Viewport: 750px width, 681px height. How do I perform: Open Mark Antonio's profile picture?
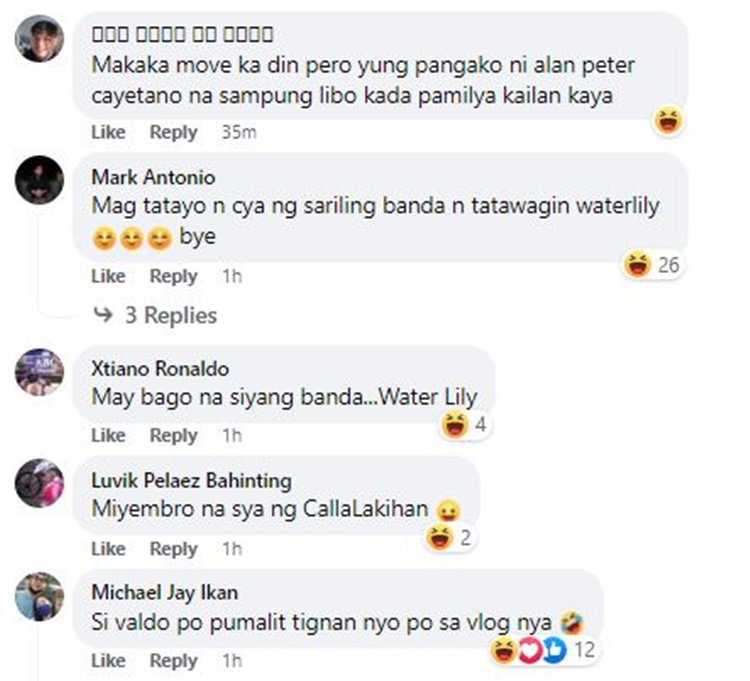pos(39,180)
